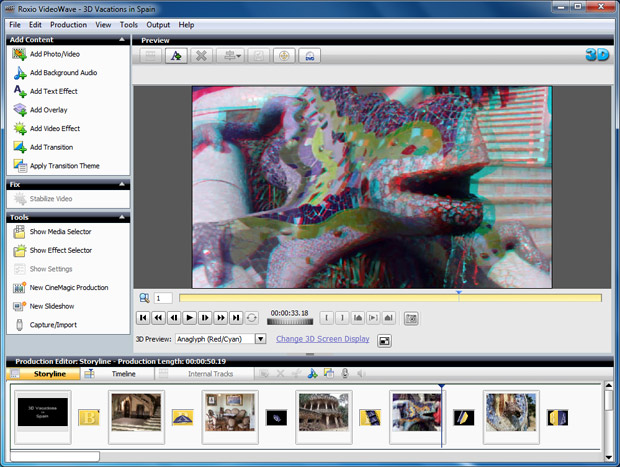Click the Add Photo/Video icon
The height and width of the screenshot is (467, 620).
[19, 54]
